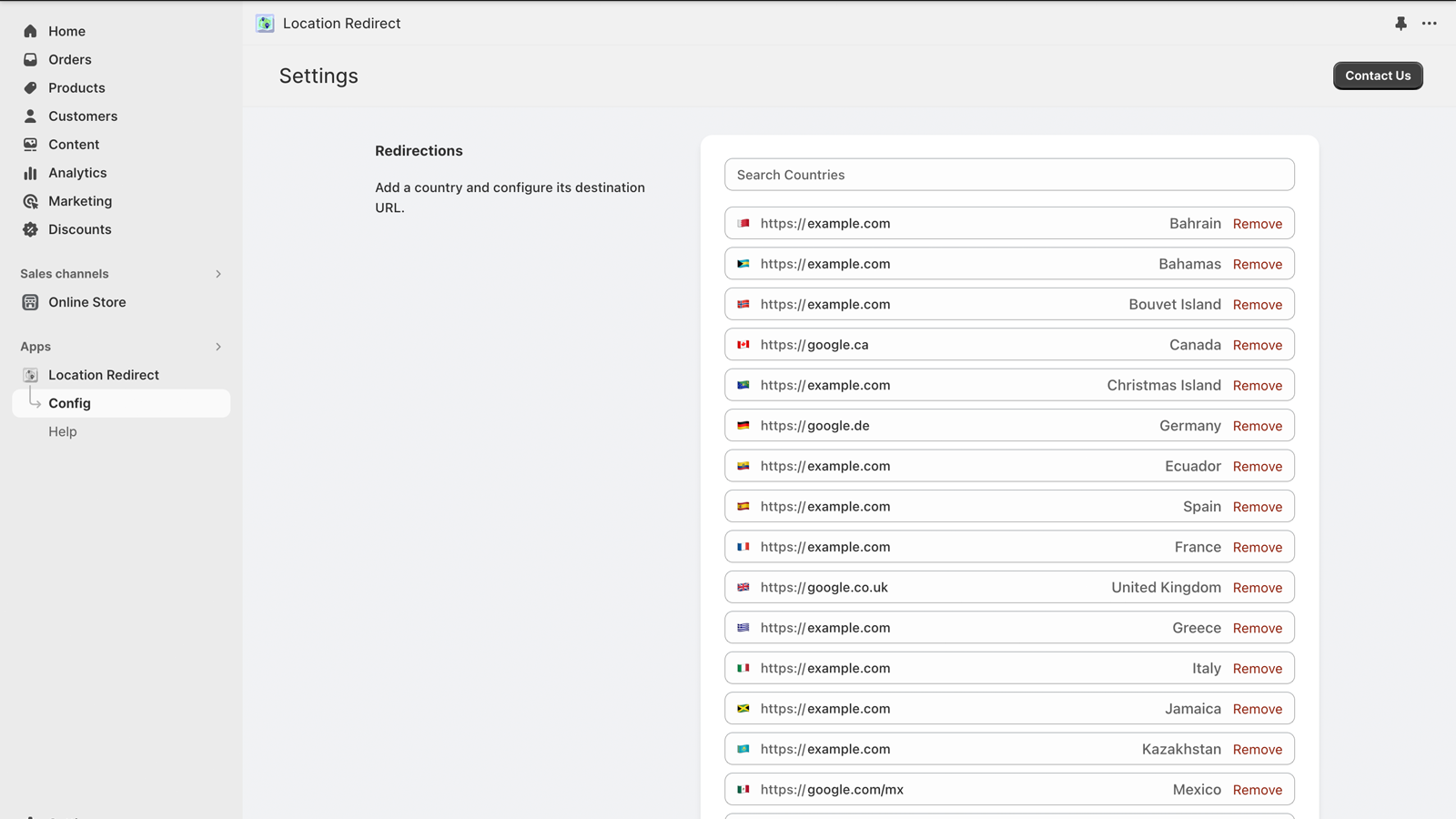Open the more actions ellipsis menu
Screen dimensions: 1456x819
point(1429,24)
